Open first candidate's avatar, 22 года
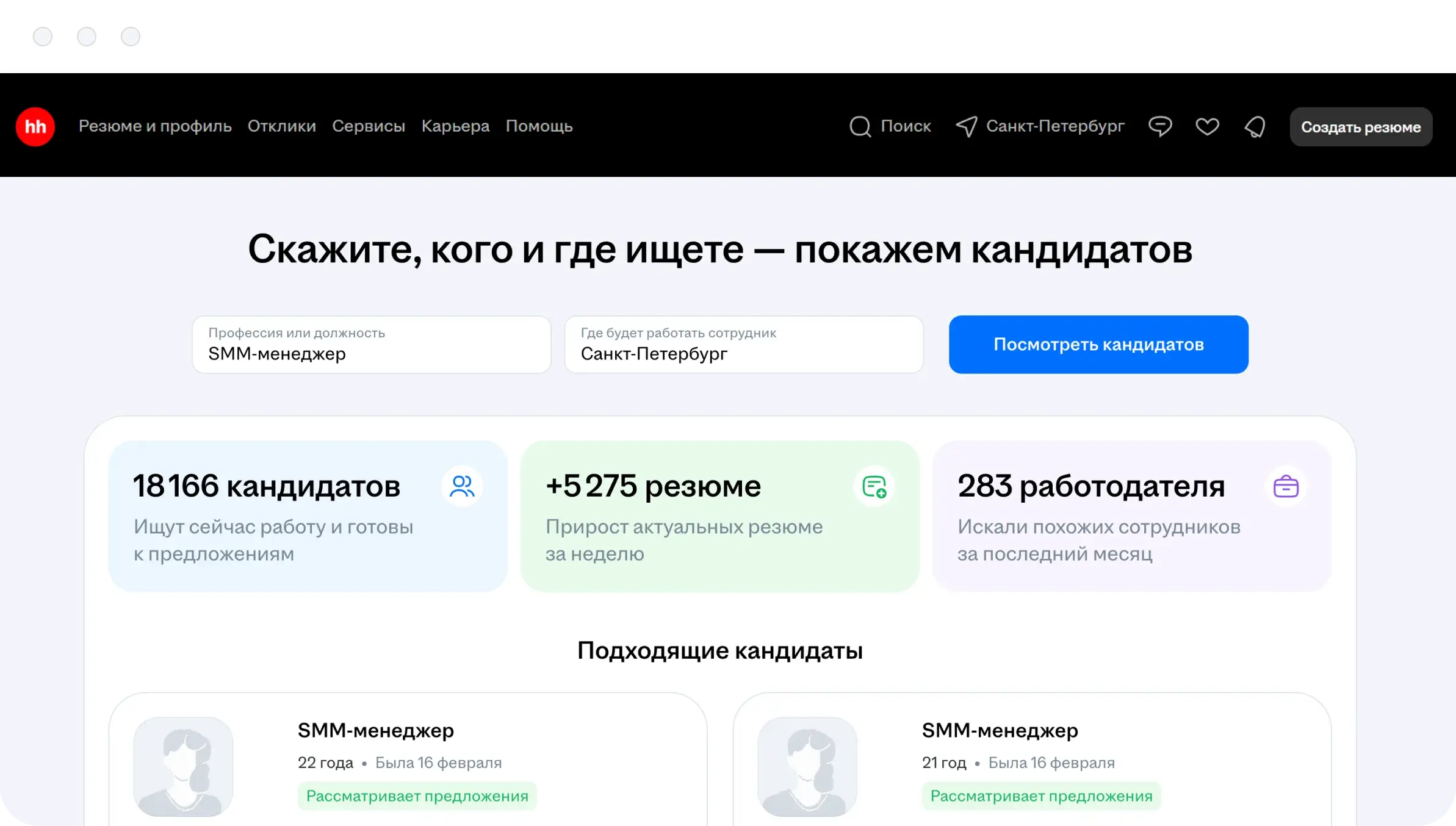Image resolution: width=1456 pixels, height=826 pixels. tap(183, 766)
